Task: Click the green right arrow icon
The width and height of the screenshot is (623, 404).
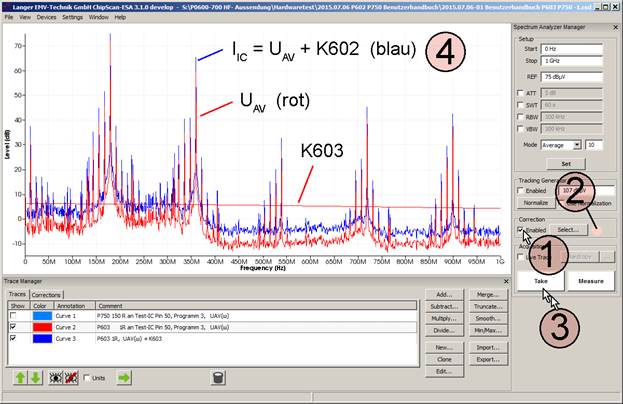Action: (x=124, y=378)
